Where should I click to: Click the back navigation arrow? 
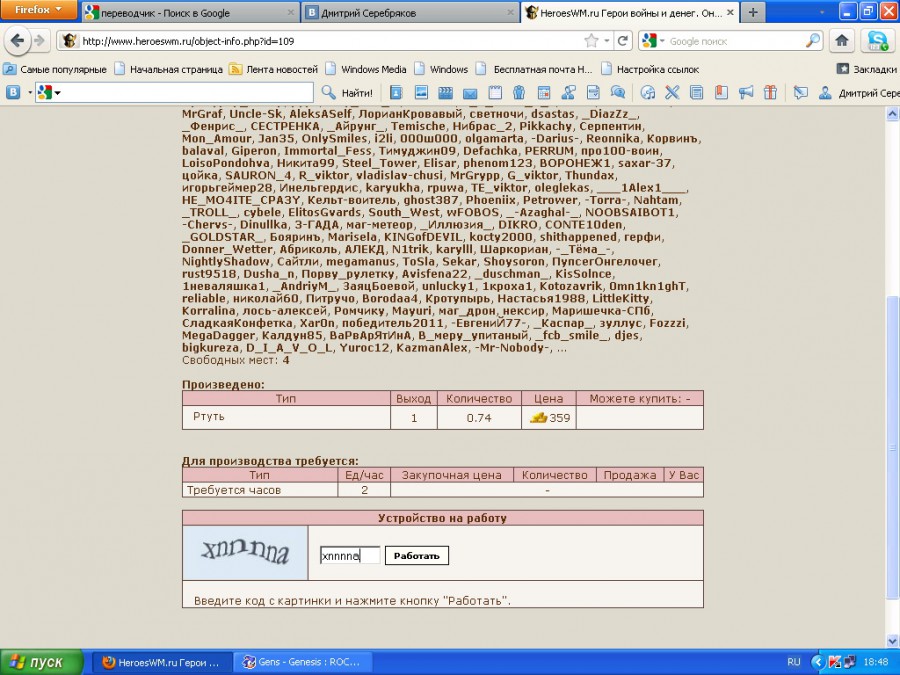pos(17,41)
